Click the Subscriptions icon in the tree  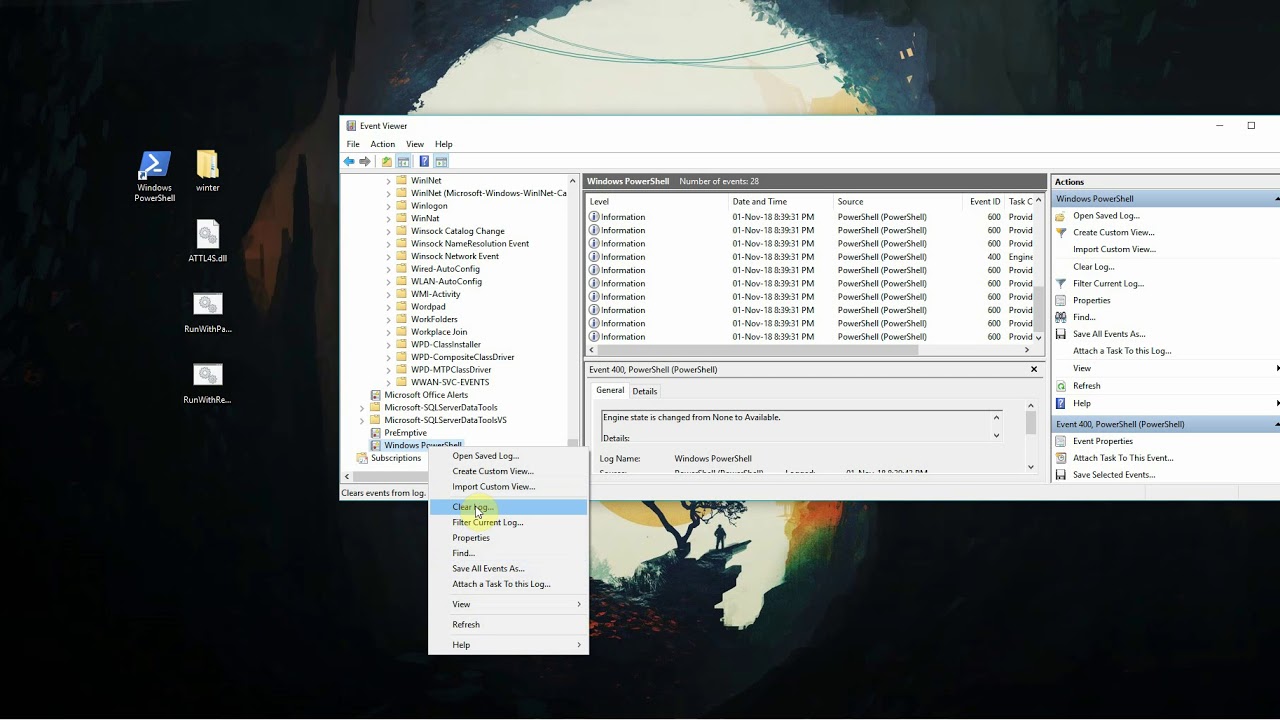tap(363, 458)
